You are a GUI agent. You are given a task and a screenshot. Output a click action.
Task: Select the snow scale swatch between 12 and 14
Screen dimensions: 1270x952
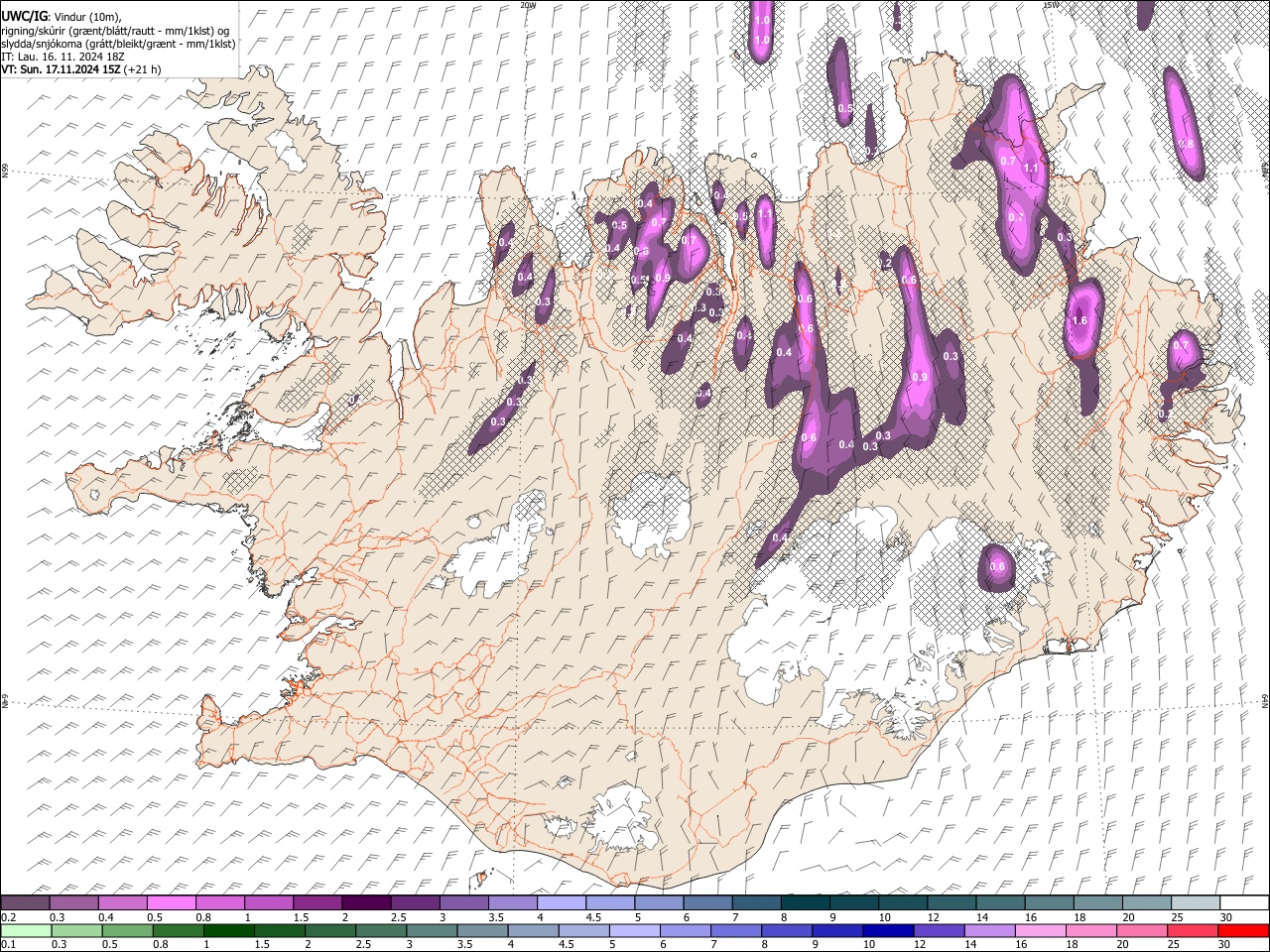pyautogui.click(x=952, y=902)
